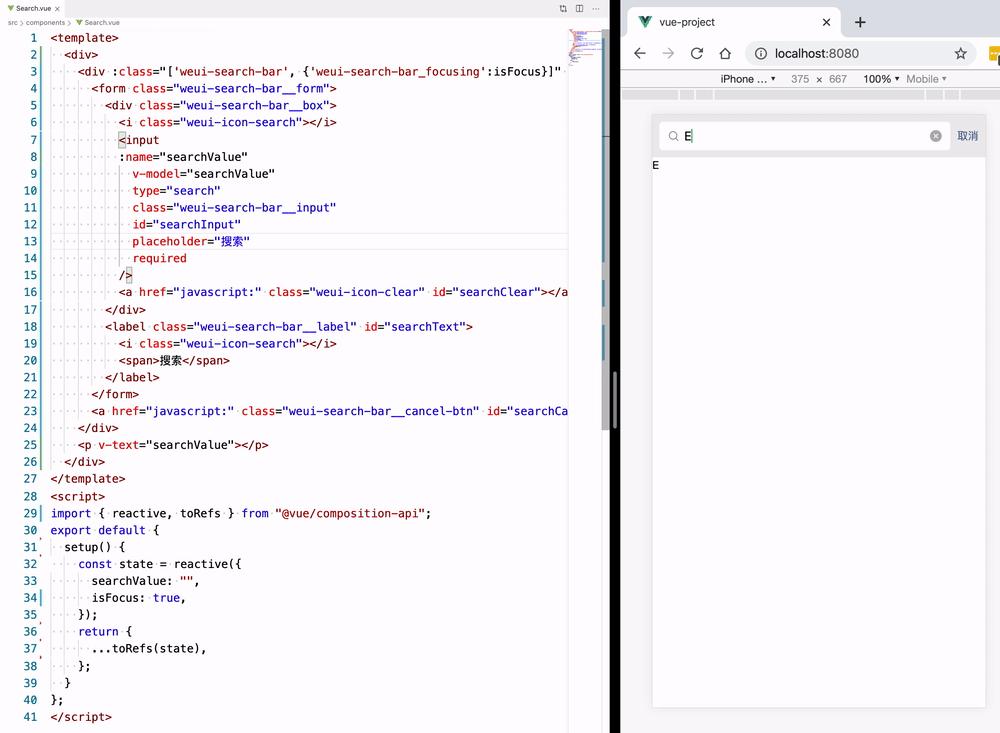Open the browser home page icon
The height and width of the screenshot is (733, 1000).
[x=725, y=53]
